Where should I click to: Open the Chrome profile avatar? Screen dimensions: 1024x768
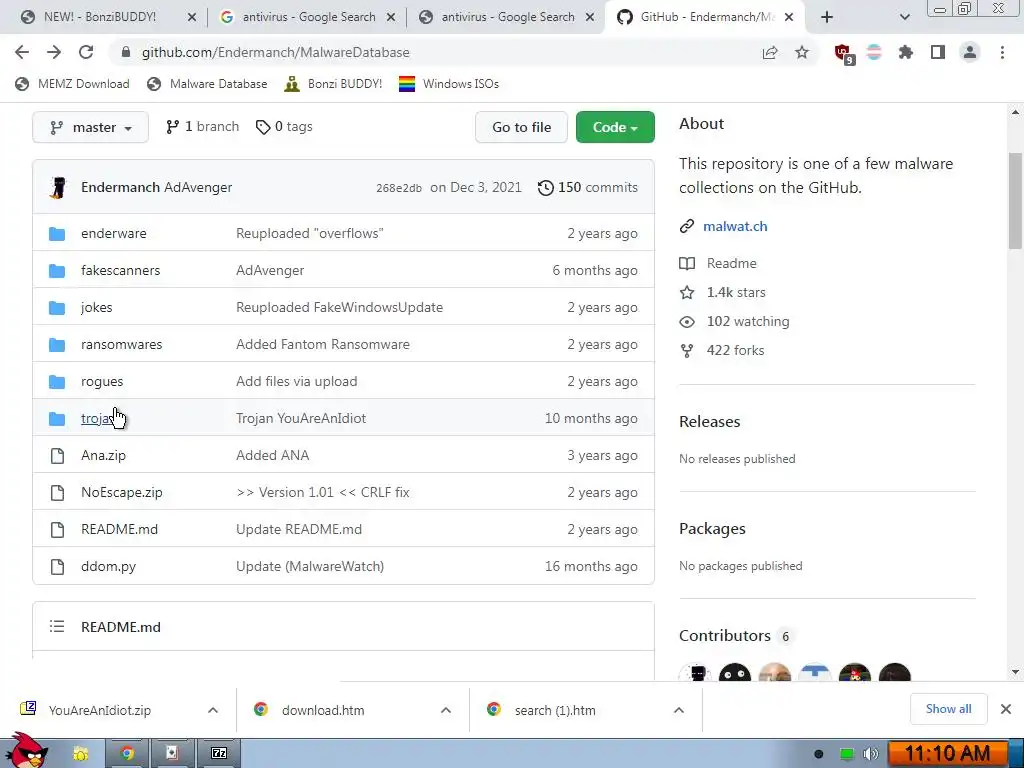tap(970, 52)
